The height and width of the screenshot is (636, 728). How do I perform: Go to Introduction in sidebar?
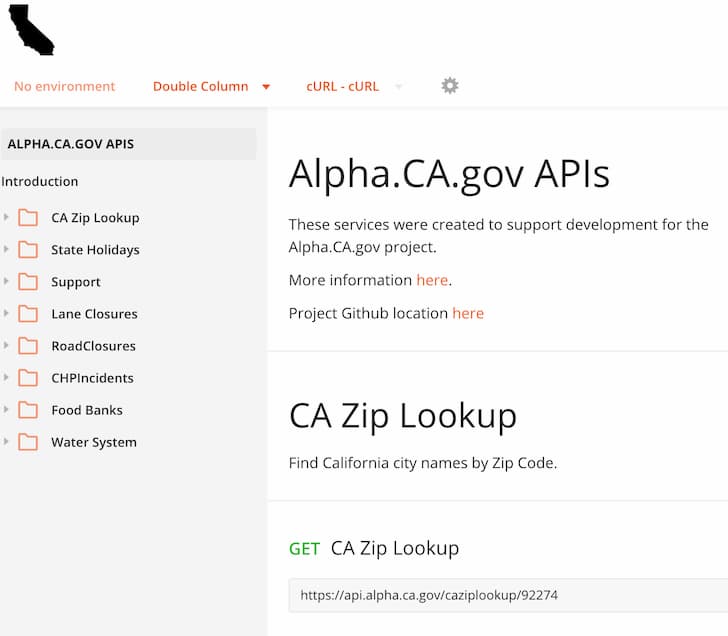39,182
